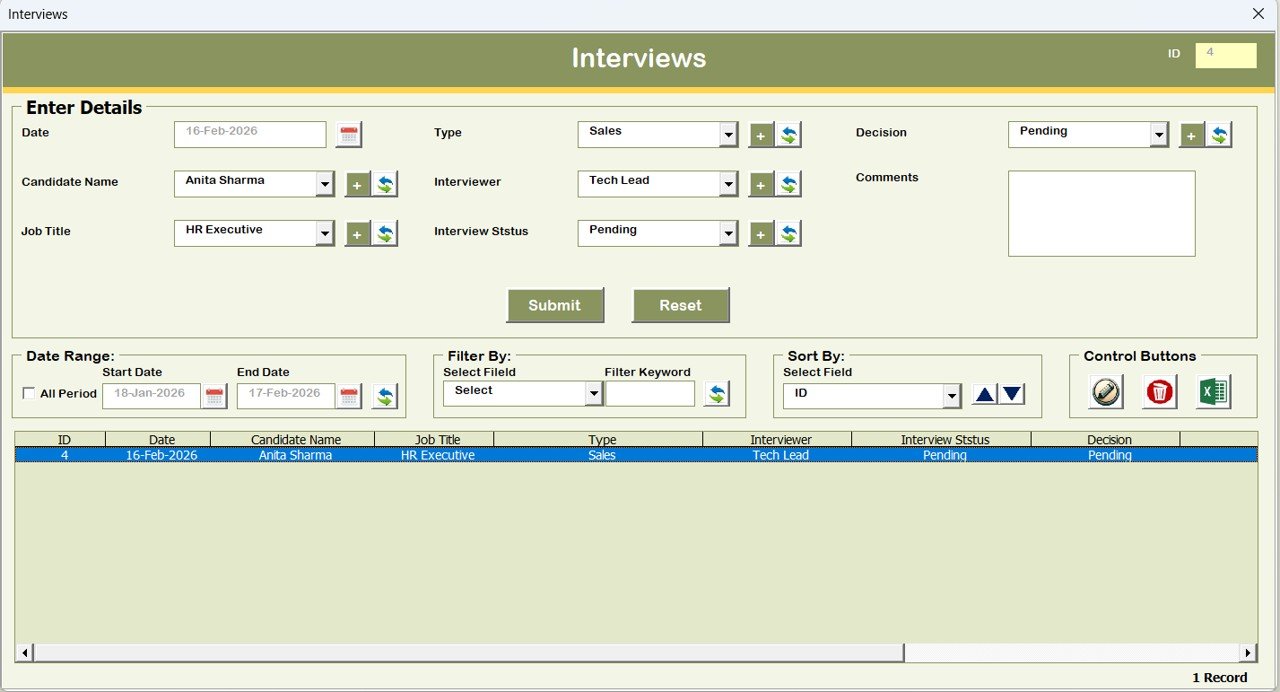Click inside the Comments text box
1280x692 pixels.
(1101, 213)
